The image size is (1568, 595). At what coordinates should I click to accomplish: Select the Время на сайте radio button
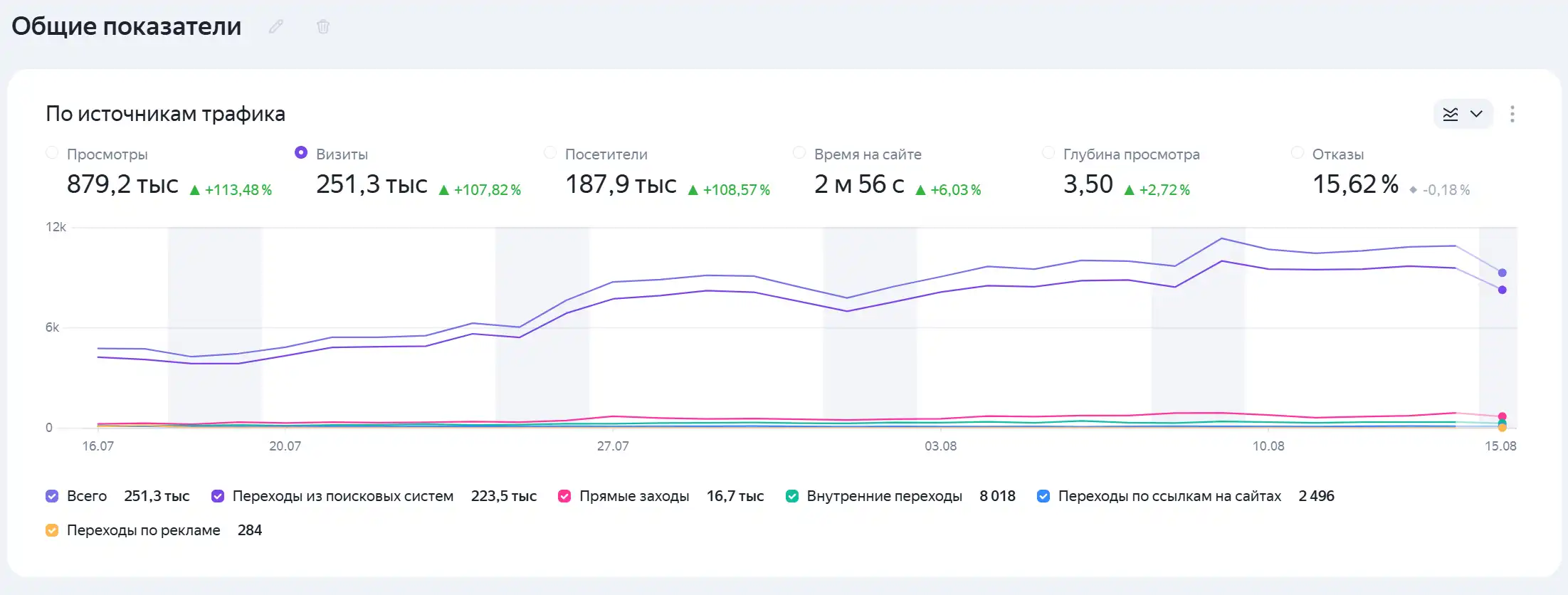pos(799,153)
